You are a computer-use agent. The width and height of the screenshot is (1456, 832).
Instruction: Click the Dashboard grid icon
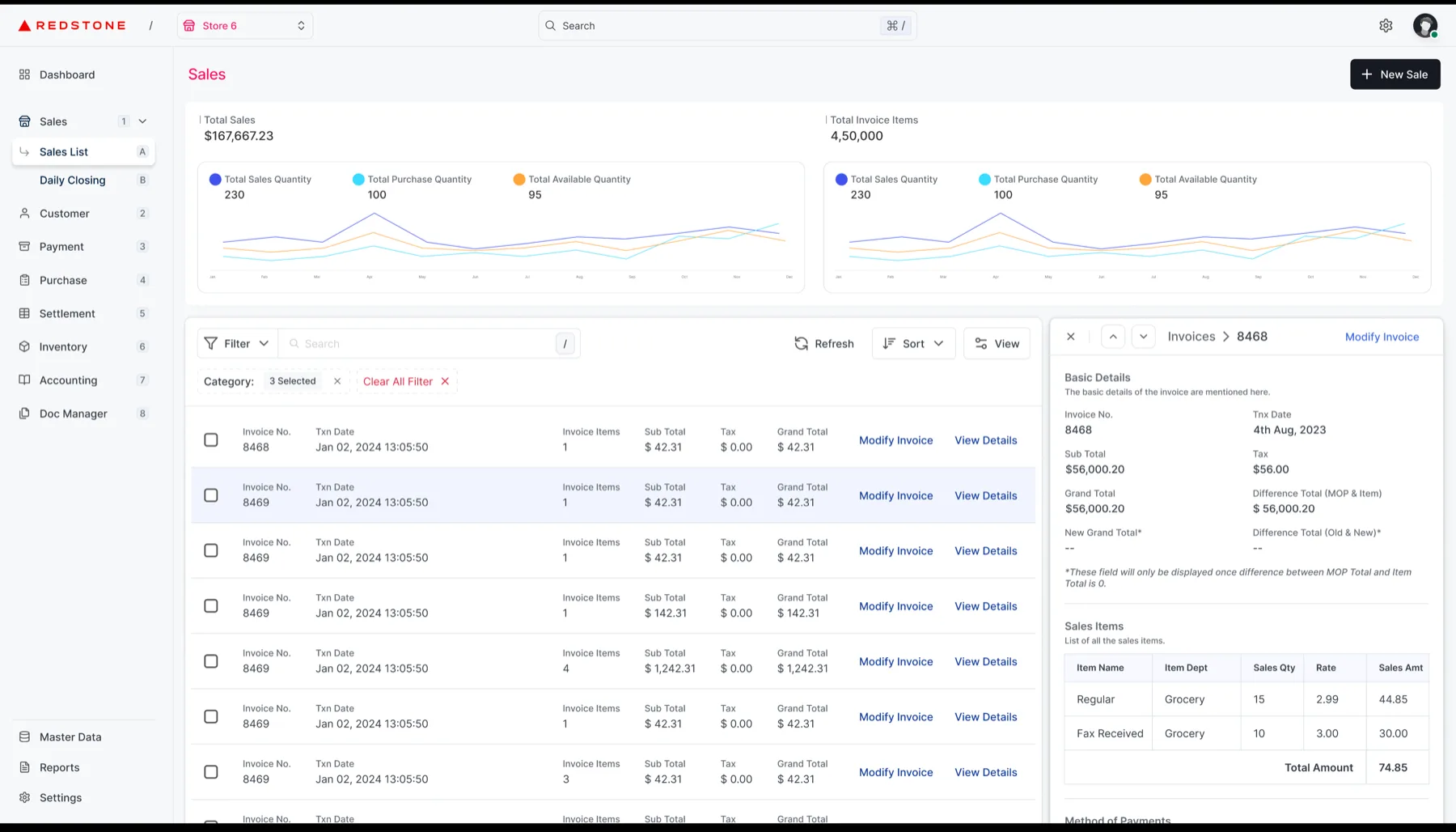point(24,74)
